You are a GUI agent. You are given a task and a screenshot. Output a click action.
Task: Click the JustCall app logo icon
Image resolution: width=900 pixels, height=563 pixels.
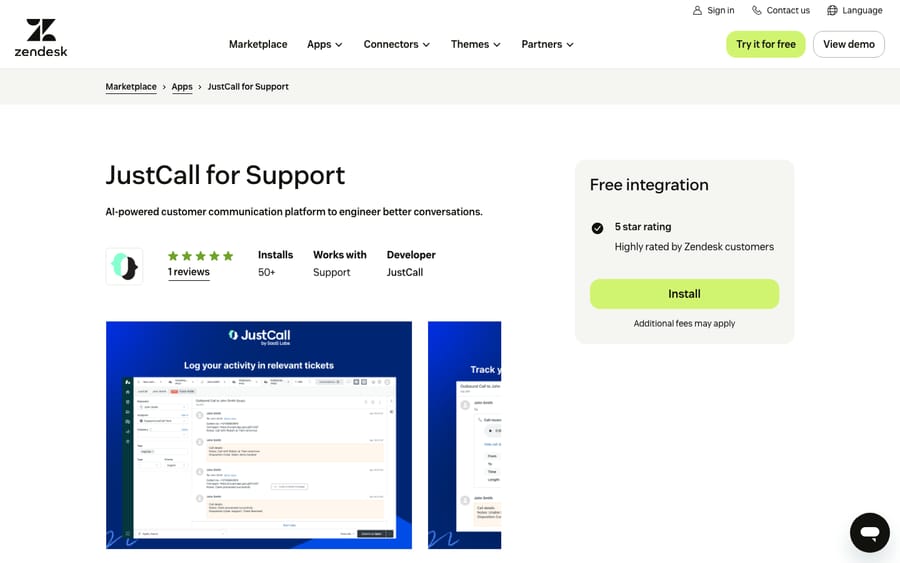pyautogui.click(x=125, y=267)
